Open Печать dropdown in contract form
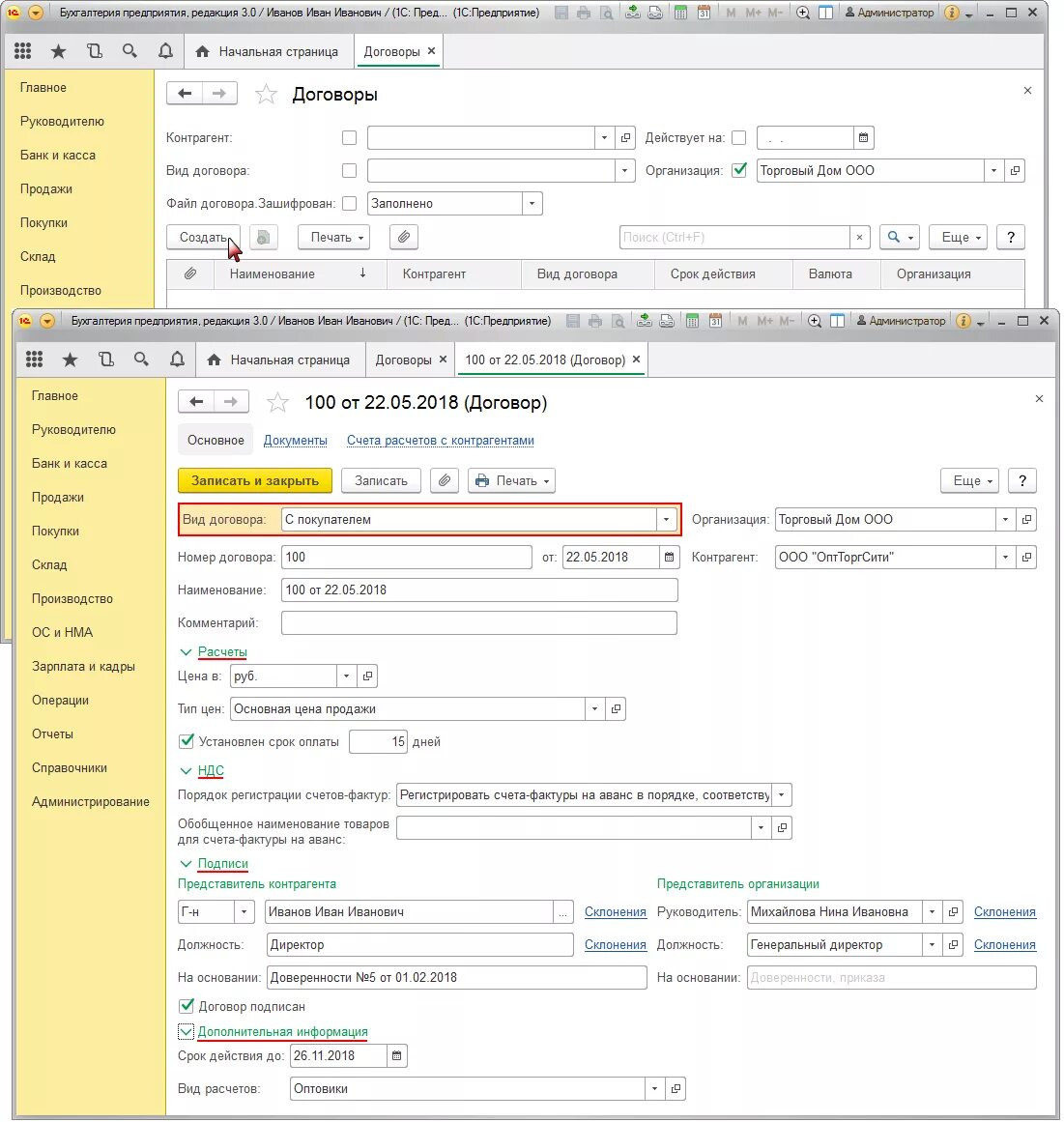 coord(511,480)
